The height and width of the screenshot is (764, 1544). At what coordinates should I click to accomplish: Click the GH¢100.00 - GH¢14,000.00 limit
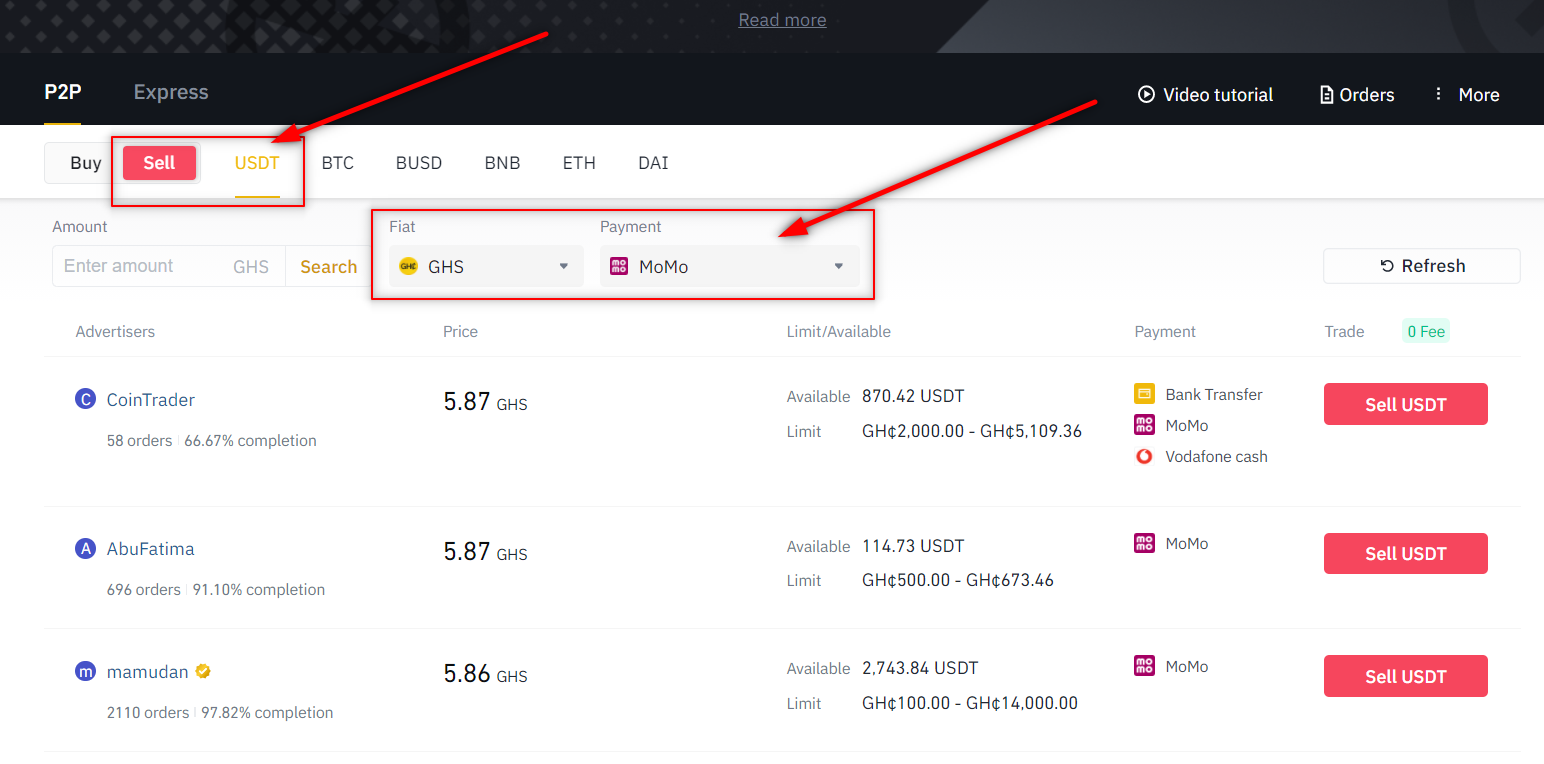point(970,703)
